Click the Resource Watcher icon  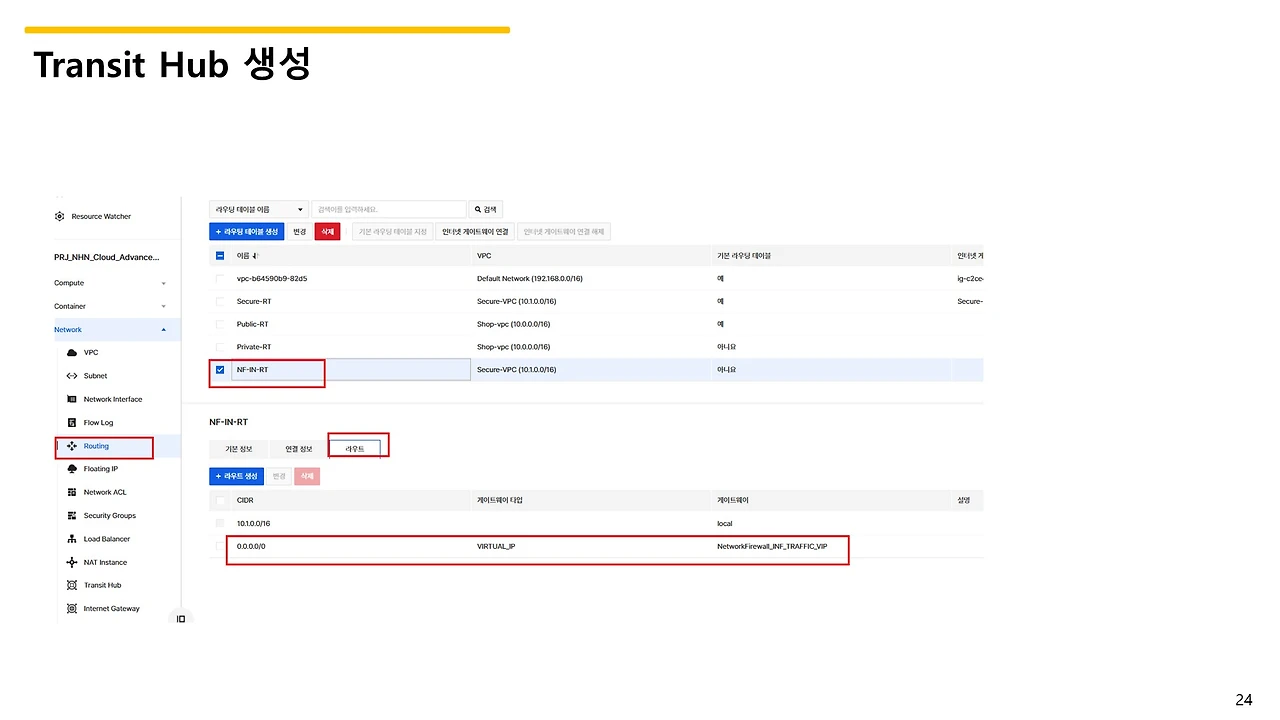(x=60, y=216)
